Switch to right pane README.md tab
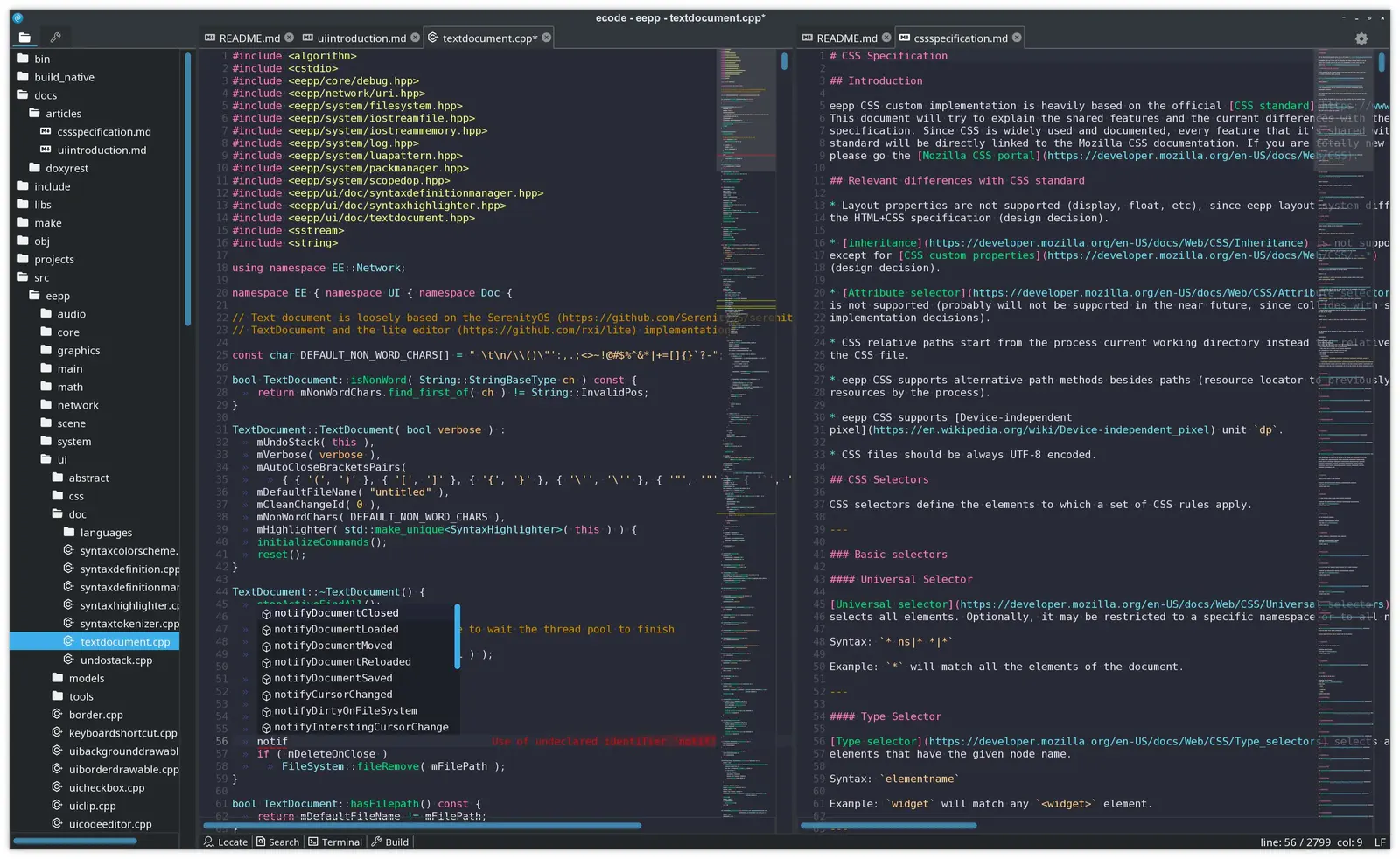The height and width of the screenshot is (859, 1400). coord(845,38)
